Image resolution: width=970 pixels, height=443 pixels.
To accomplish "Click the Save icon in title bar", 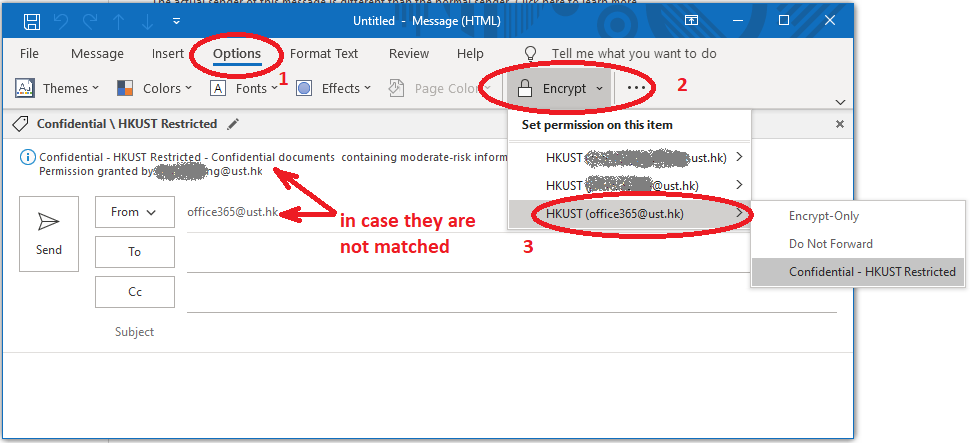I will (32, 21).
